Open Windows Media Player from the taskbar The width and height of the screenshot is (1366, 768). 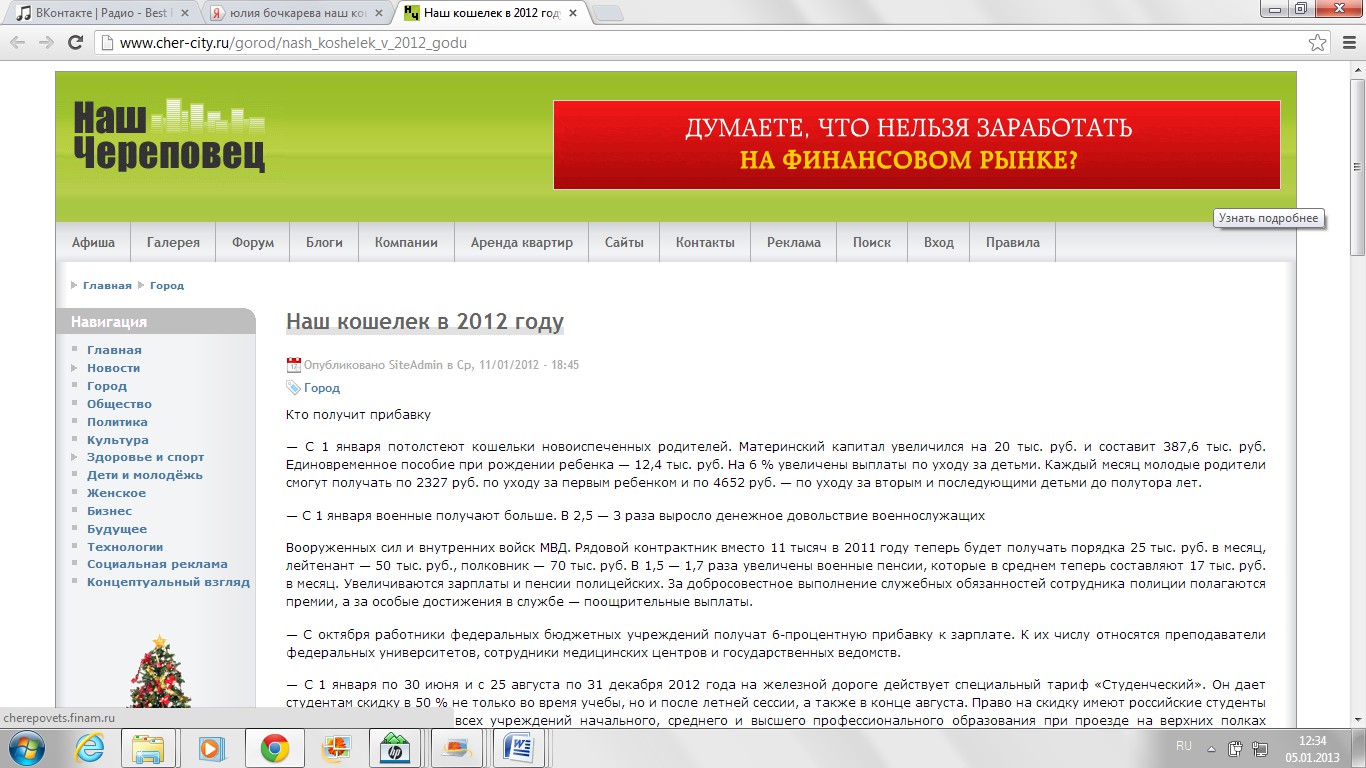(x=211, y=748)
